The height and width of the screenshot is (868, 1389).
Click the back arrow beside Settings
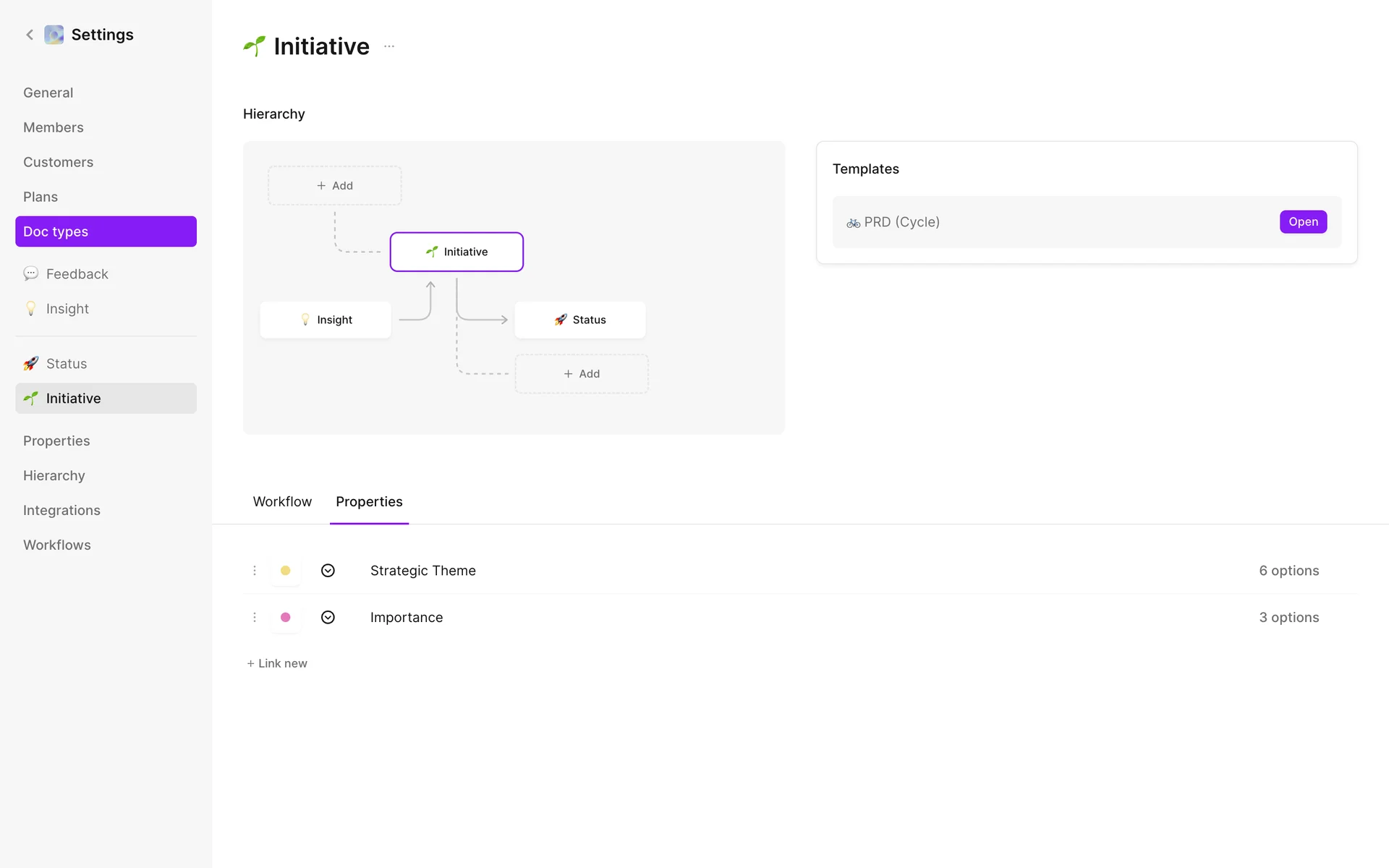(30, 35)
